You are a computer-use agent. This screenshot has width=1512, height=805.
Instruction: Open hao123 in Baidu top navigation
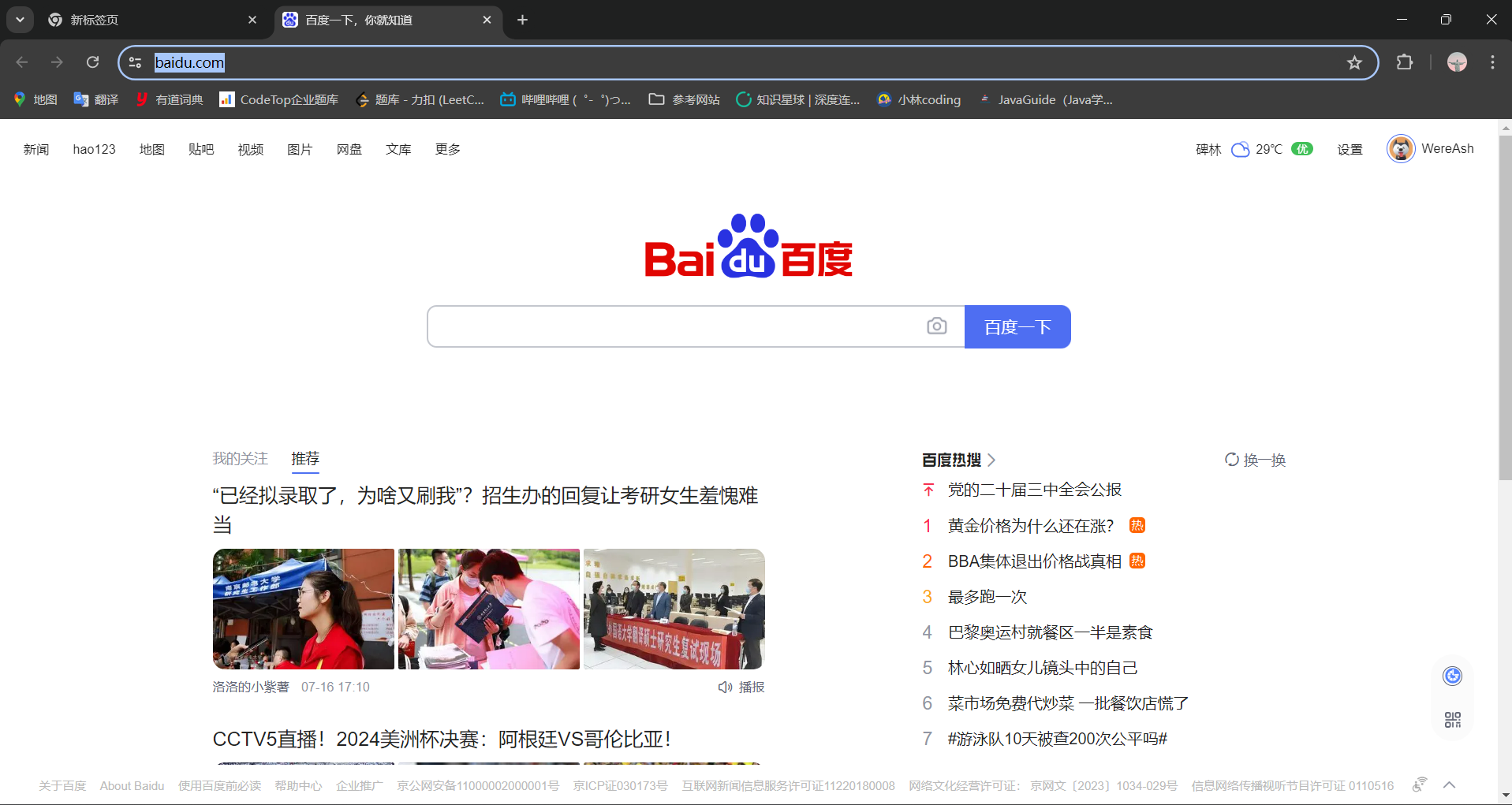(x=94, y=149)
